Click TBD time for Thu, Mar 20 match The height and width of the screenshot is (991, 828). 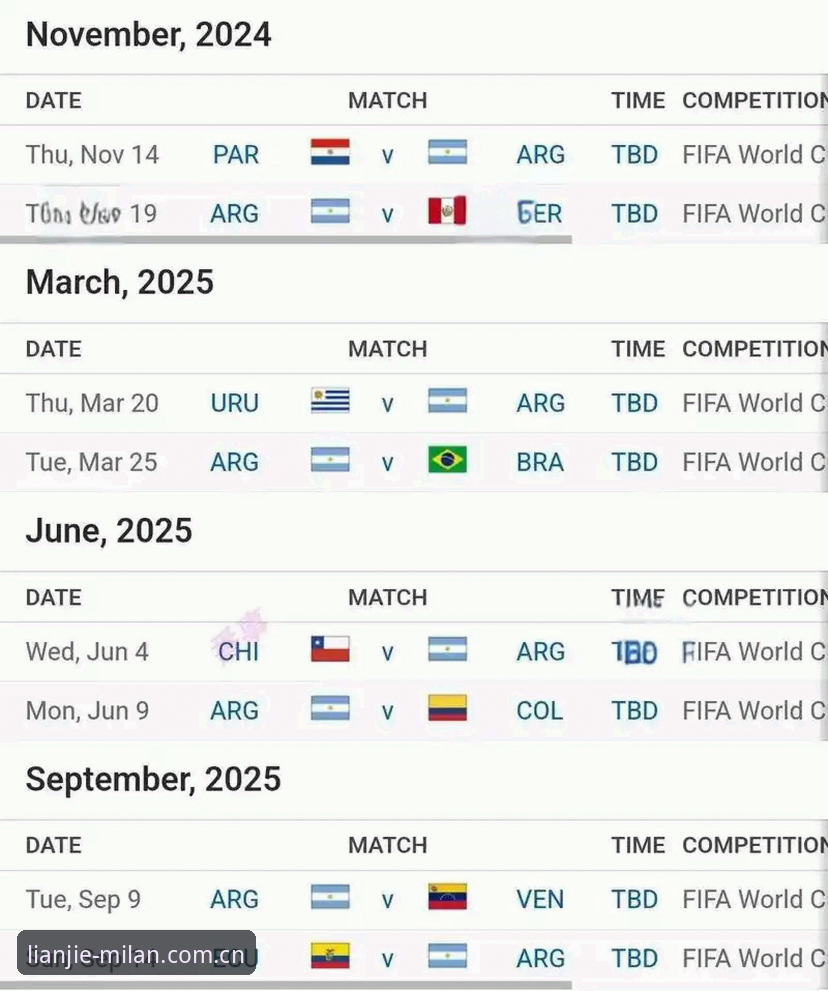coord(635,403)
